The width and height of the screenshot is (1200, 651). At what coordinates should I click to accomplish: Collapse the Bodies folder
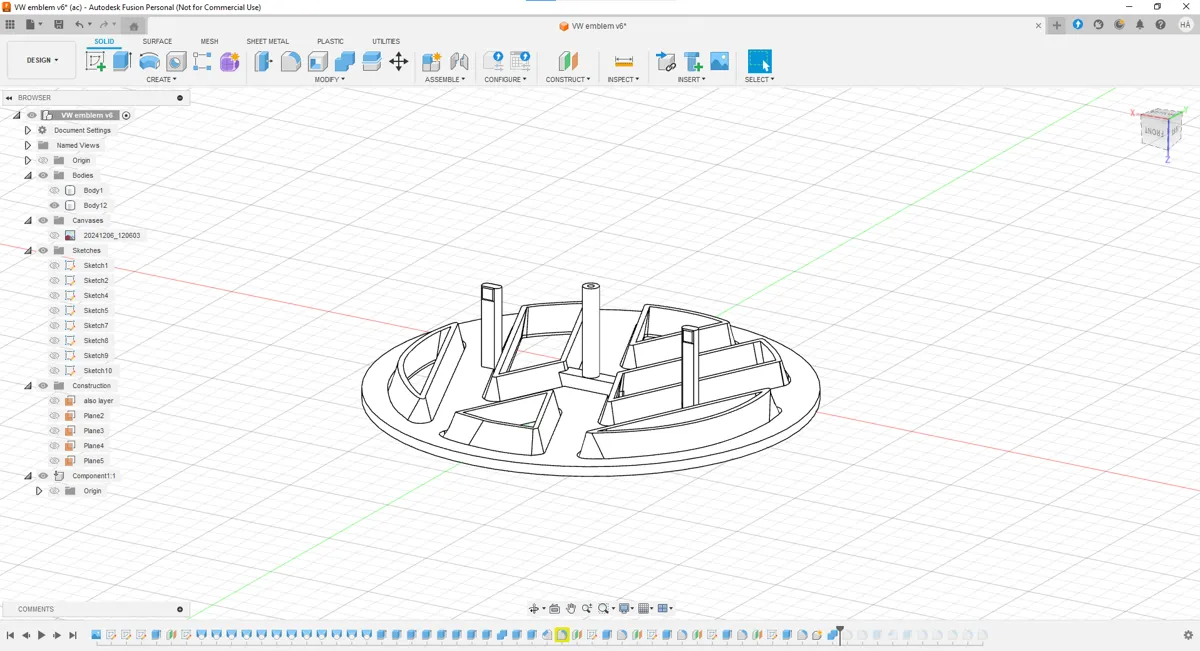28,175
